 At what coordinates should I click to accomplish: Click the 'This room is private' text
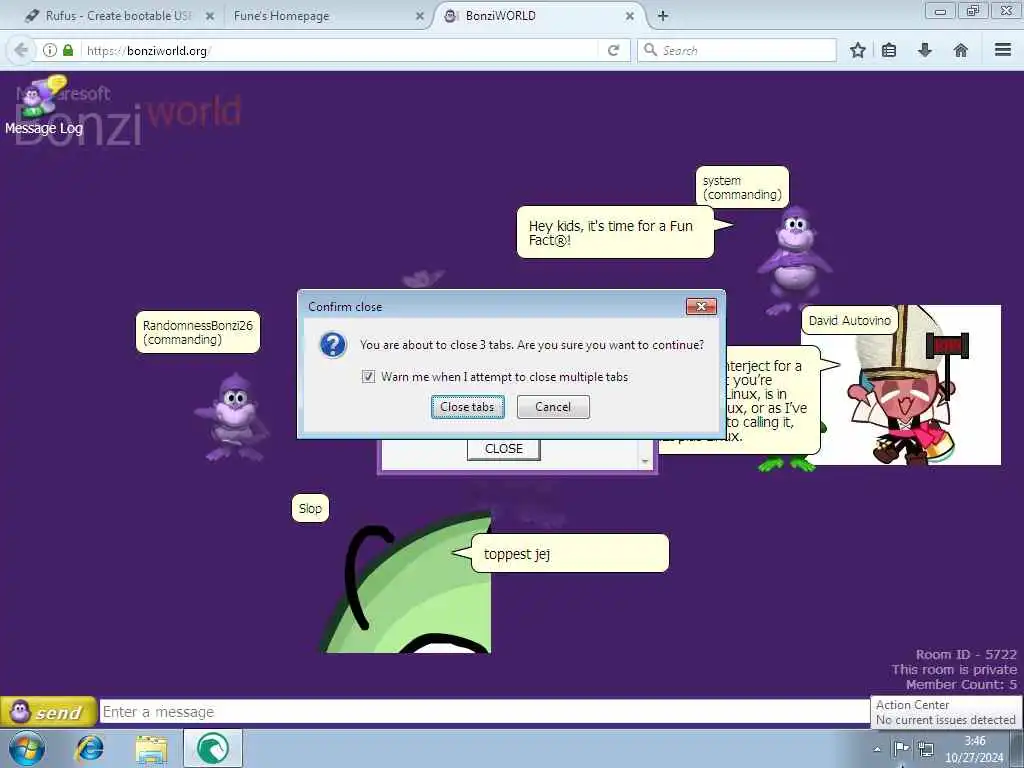tap(954, 669)
